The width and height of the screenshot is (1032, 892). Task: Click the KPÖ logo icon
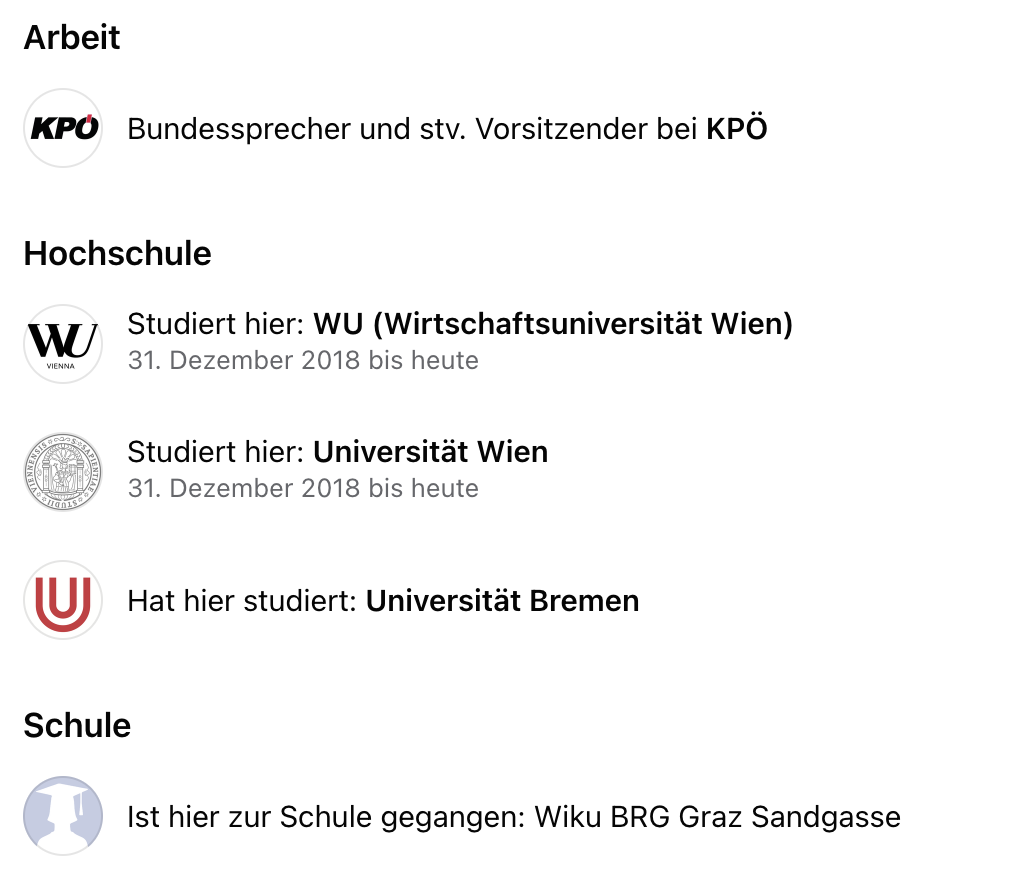[x=63, y=128]
